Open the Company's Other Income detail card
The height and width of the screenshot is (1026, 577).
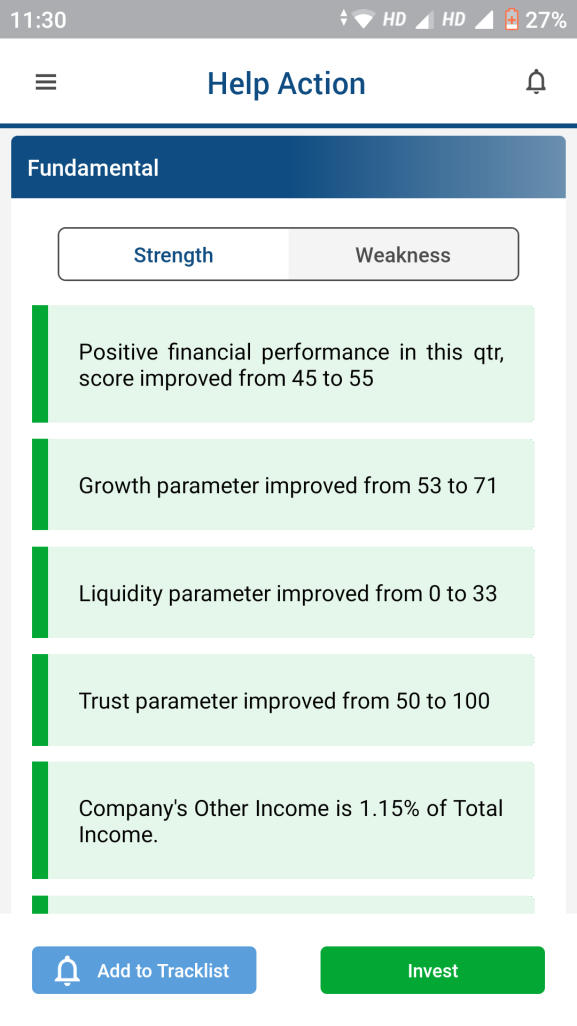[x=290, y=820]
